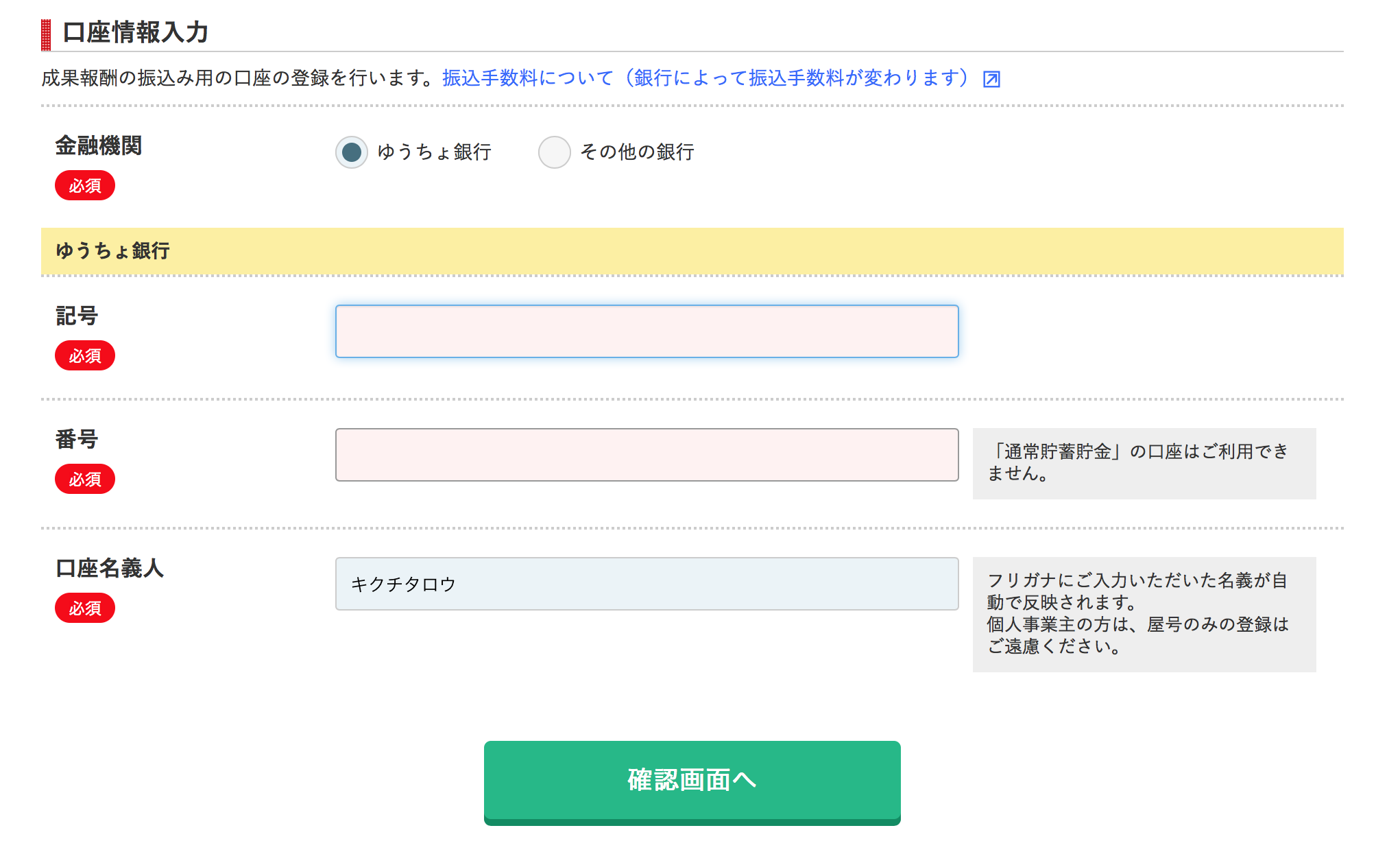Click the 通常貯蓄貯金 note beside 番号
The height and width of the screenshot is (852, 1400).
tap(1144, 463)
